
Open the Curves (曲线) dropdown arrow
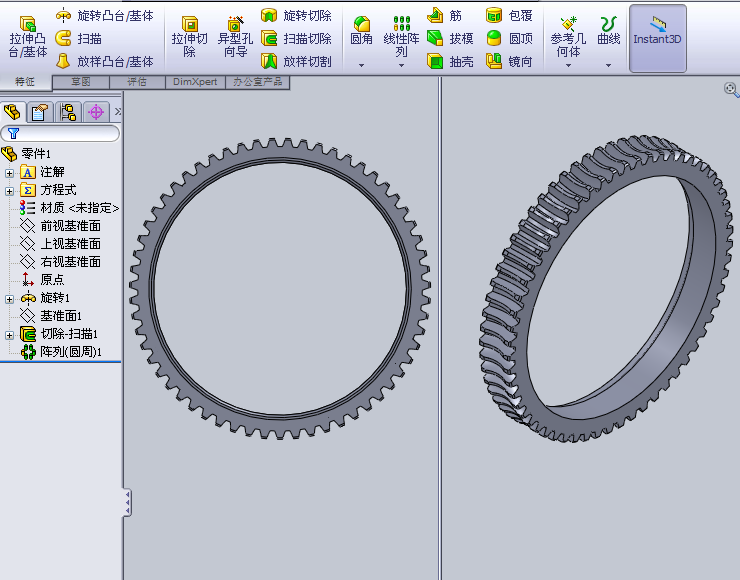[608, 65]
